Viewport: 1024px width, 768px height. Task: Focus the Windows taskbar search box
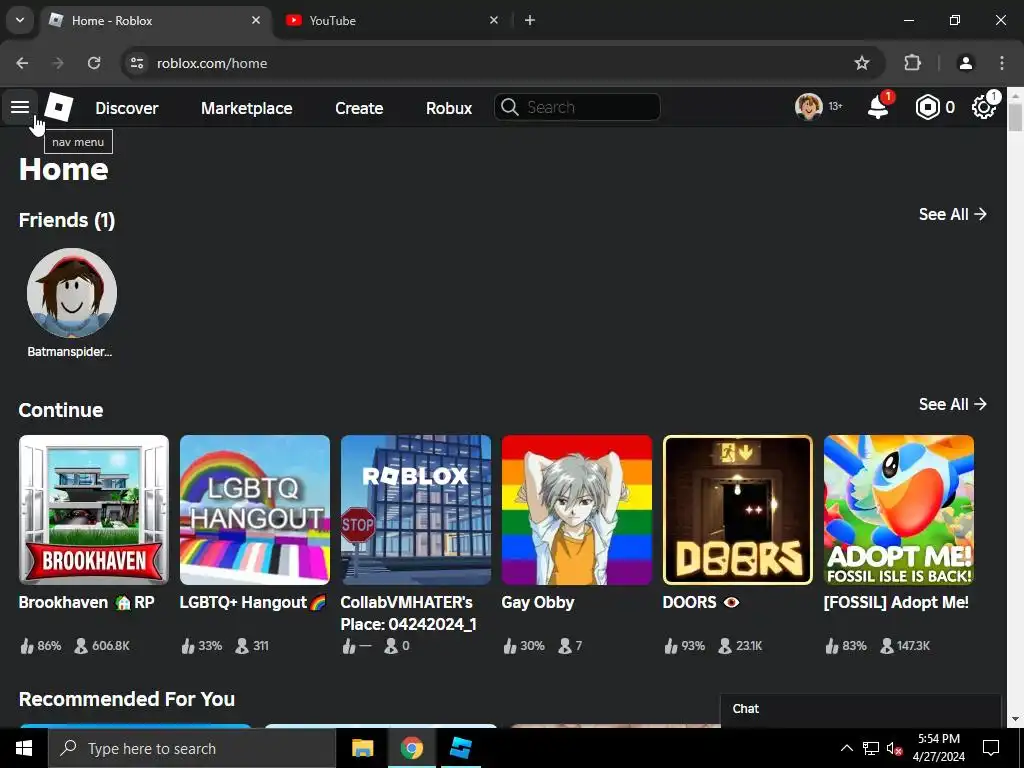click(191, 748)
